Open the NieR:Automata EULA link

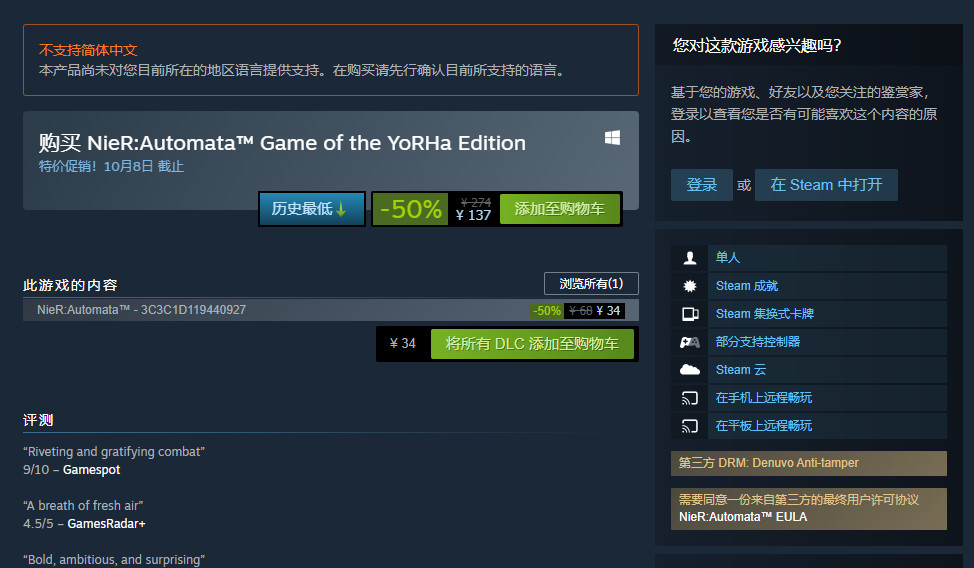point(743,517)
